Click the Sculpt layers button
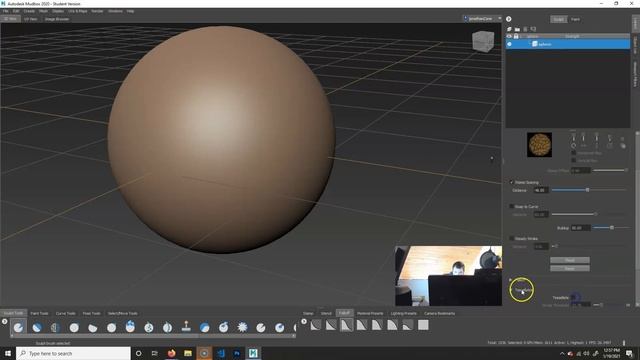The width and height of the screenshot is (640, 360). click(x=558, y=19)
